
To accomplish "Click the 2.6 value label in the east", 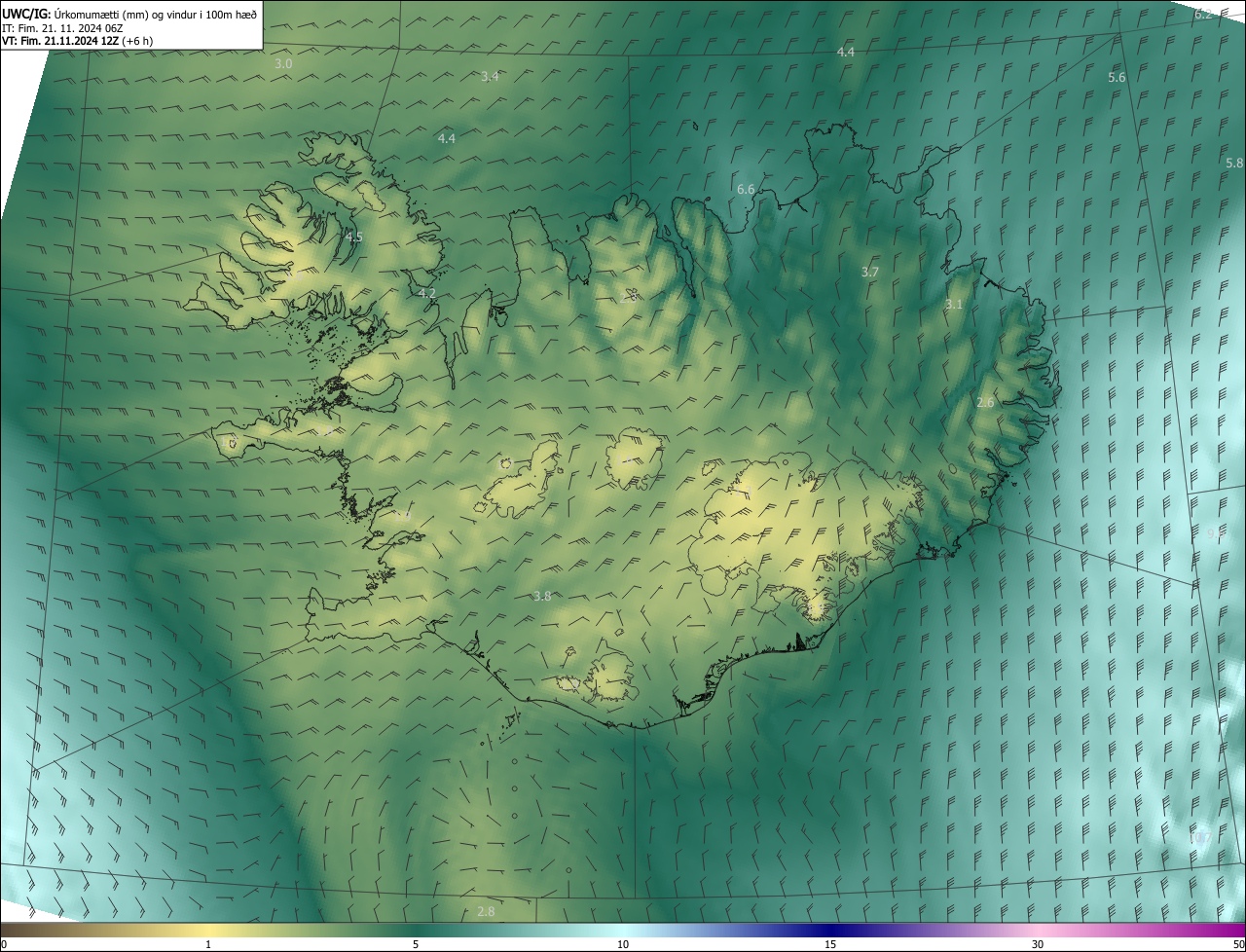I will pos(985,403).
